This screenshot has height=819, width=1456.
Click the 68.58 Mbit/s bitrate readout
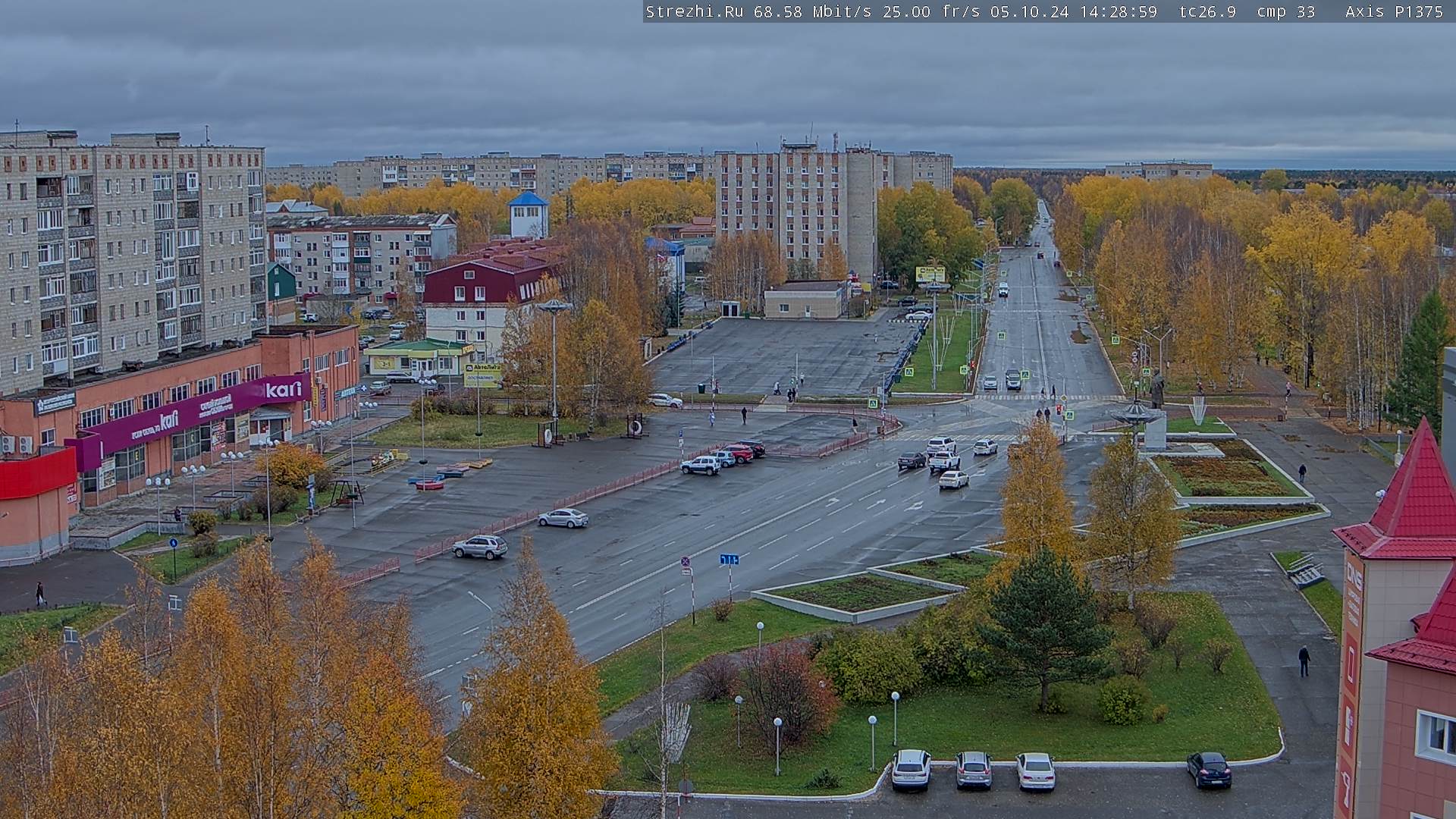click(x=811, y=11)
